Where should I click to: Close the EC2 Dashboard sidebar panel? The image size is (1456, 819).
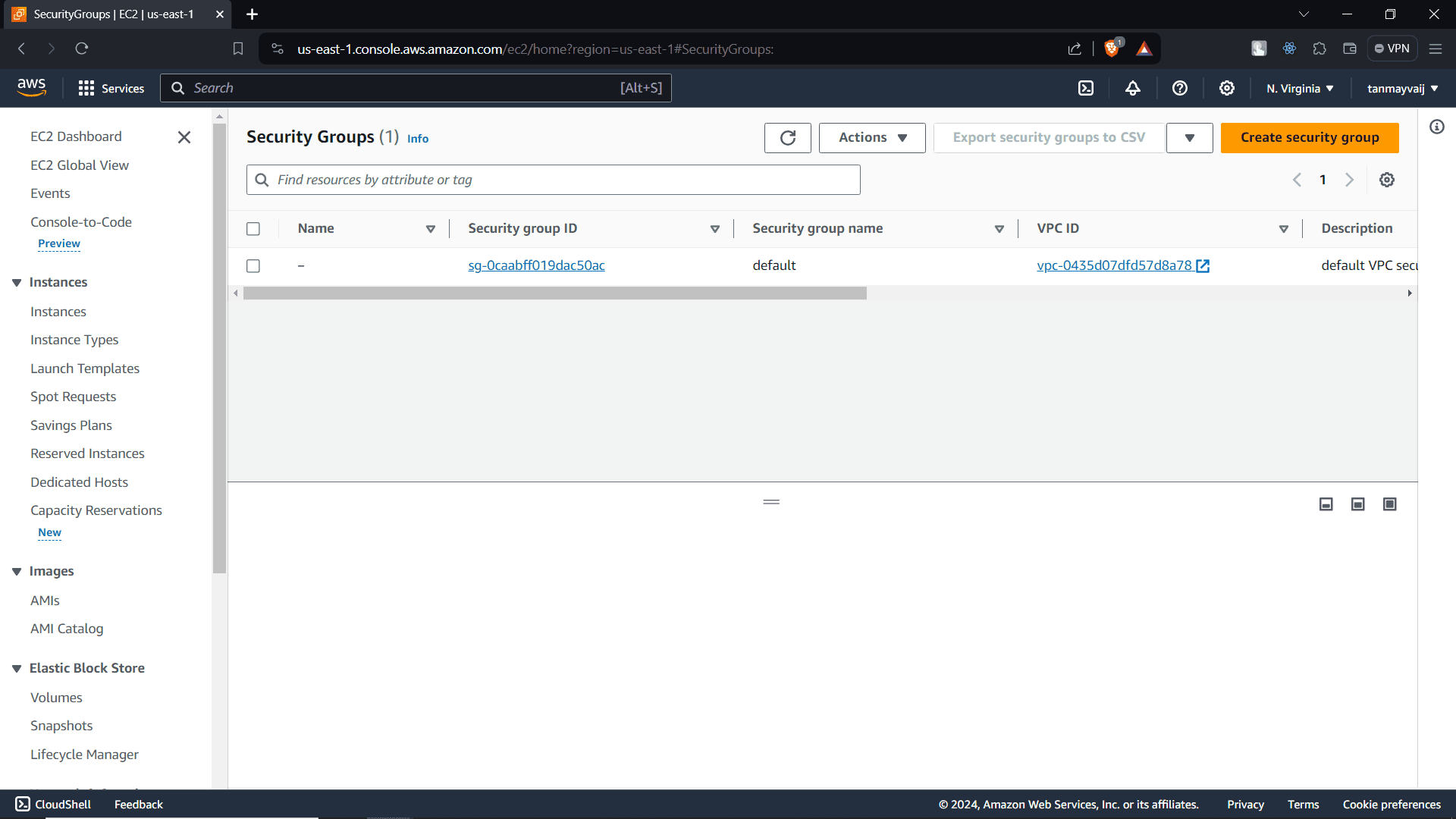click(x=184, y=137)
